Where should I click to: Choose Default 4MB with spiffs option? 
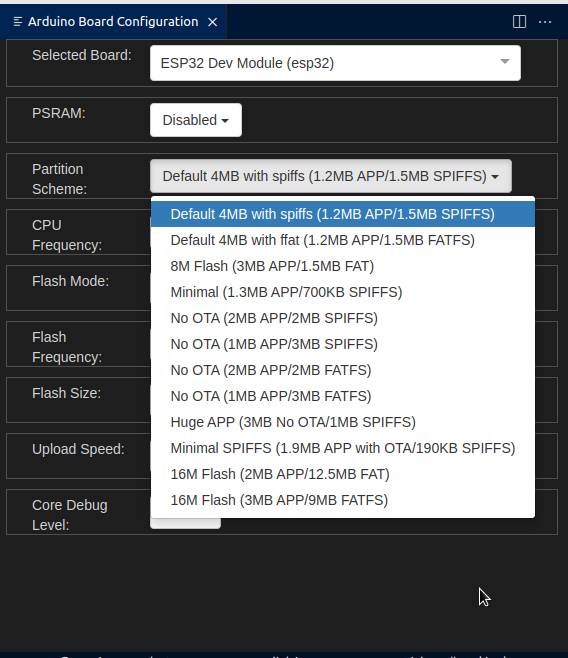point(343,214)
